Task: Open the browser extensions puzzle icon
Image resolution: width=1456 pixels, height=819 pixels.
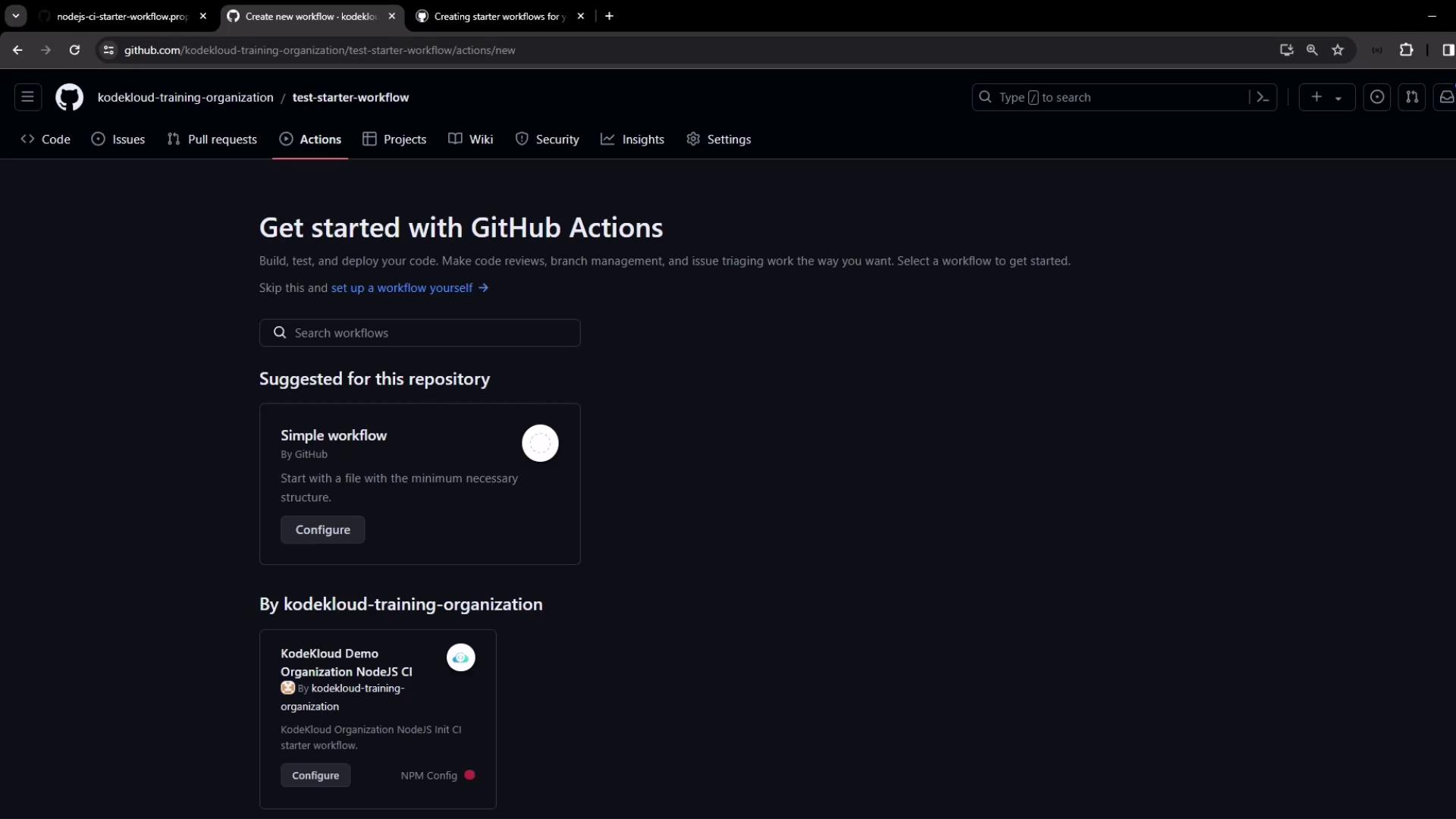Action: click(1406, 50)
